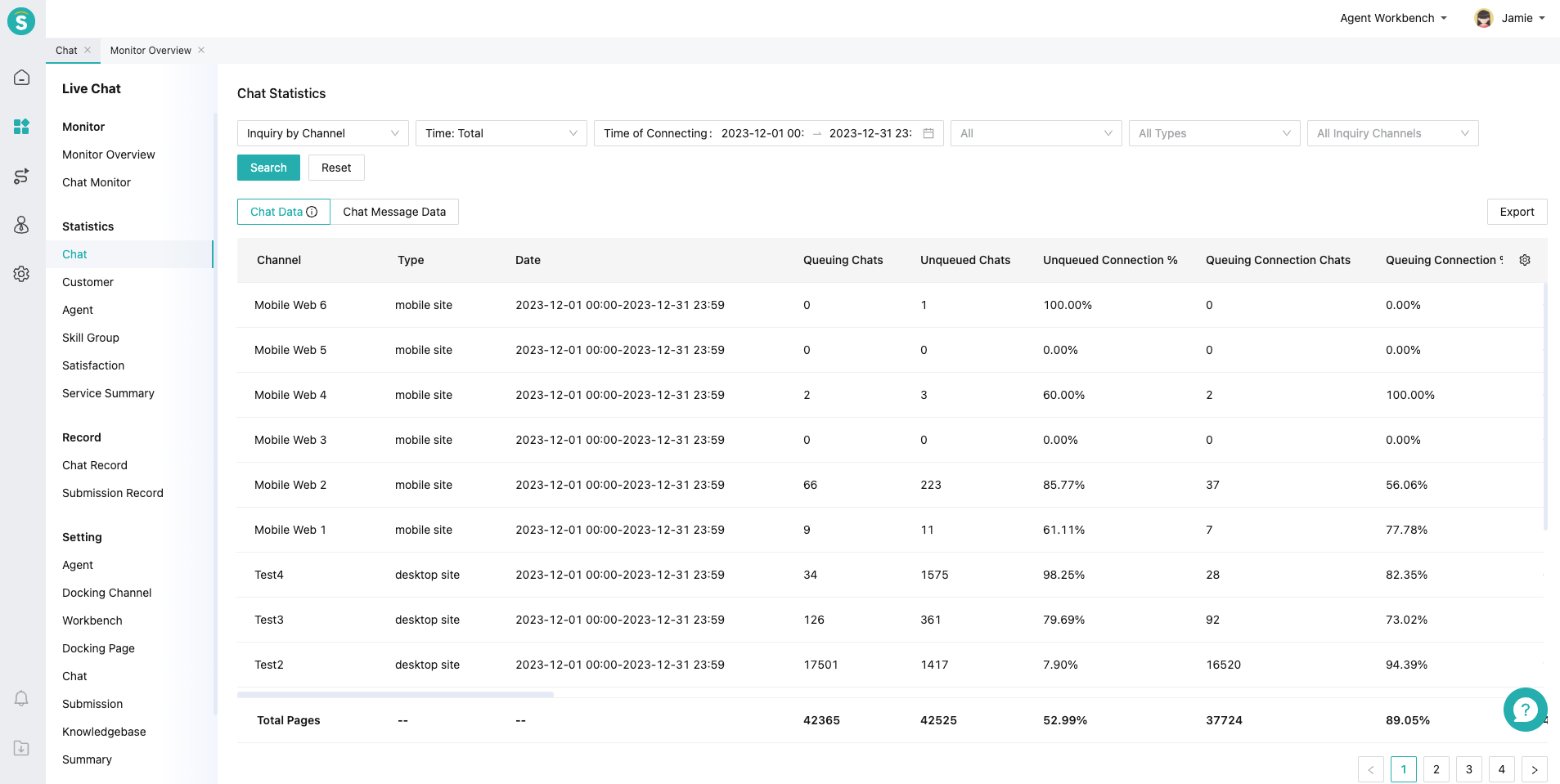Open Chat under Setting
The image size is (1560, 784).
click(74, 676)
